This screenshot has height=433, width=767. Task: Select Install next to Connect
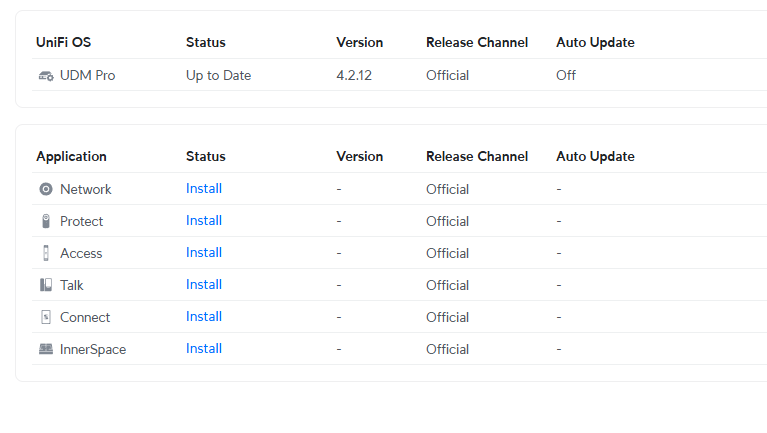point(204,317)
